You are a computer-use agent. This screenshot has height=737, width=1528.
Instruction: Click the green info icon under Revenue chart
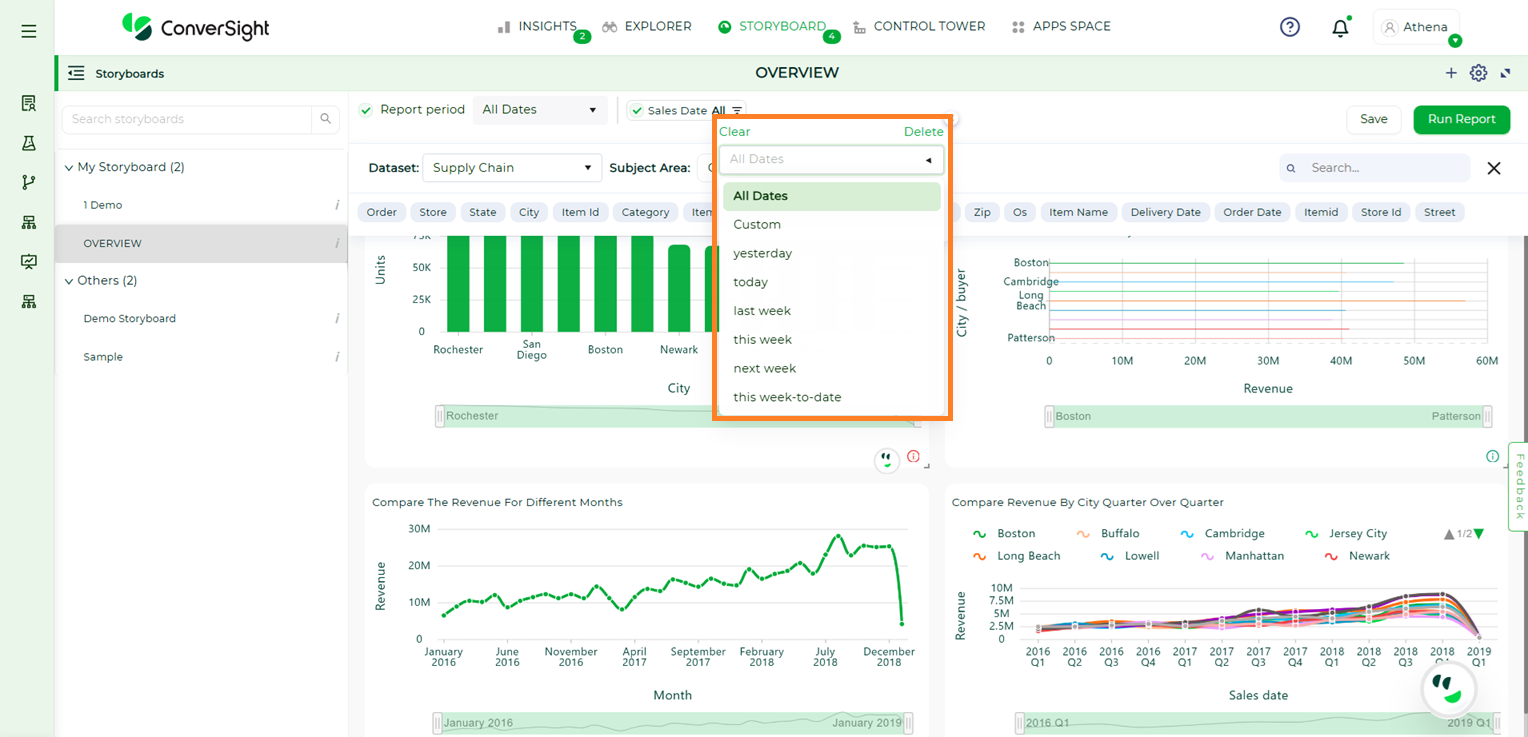[x=1492, y=456]
